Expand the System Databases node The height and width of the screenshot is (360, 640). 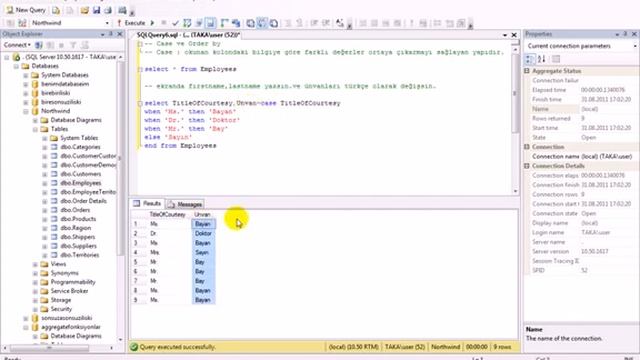point(25,75)
